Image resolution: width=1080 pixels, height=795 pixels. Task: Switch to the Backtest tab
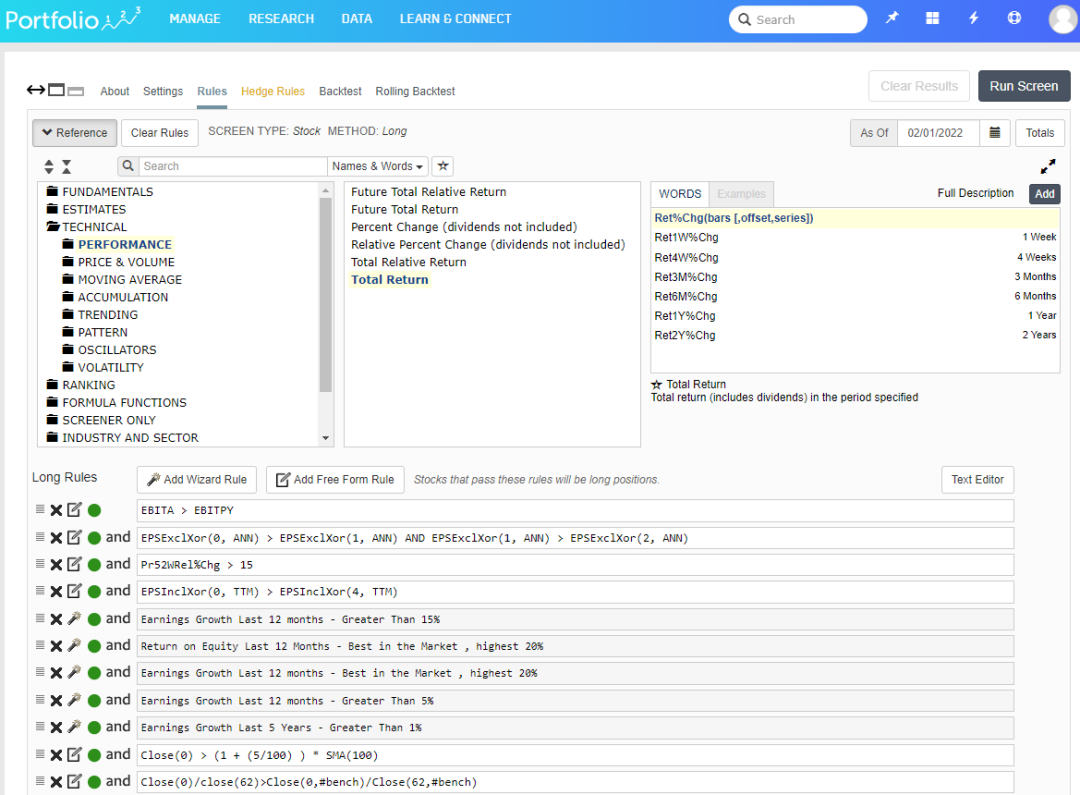(340, 91)
